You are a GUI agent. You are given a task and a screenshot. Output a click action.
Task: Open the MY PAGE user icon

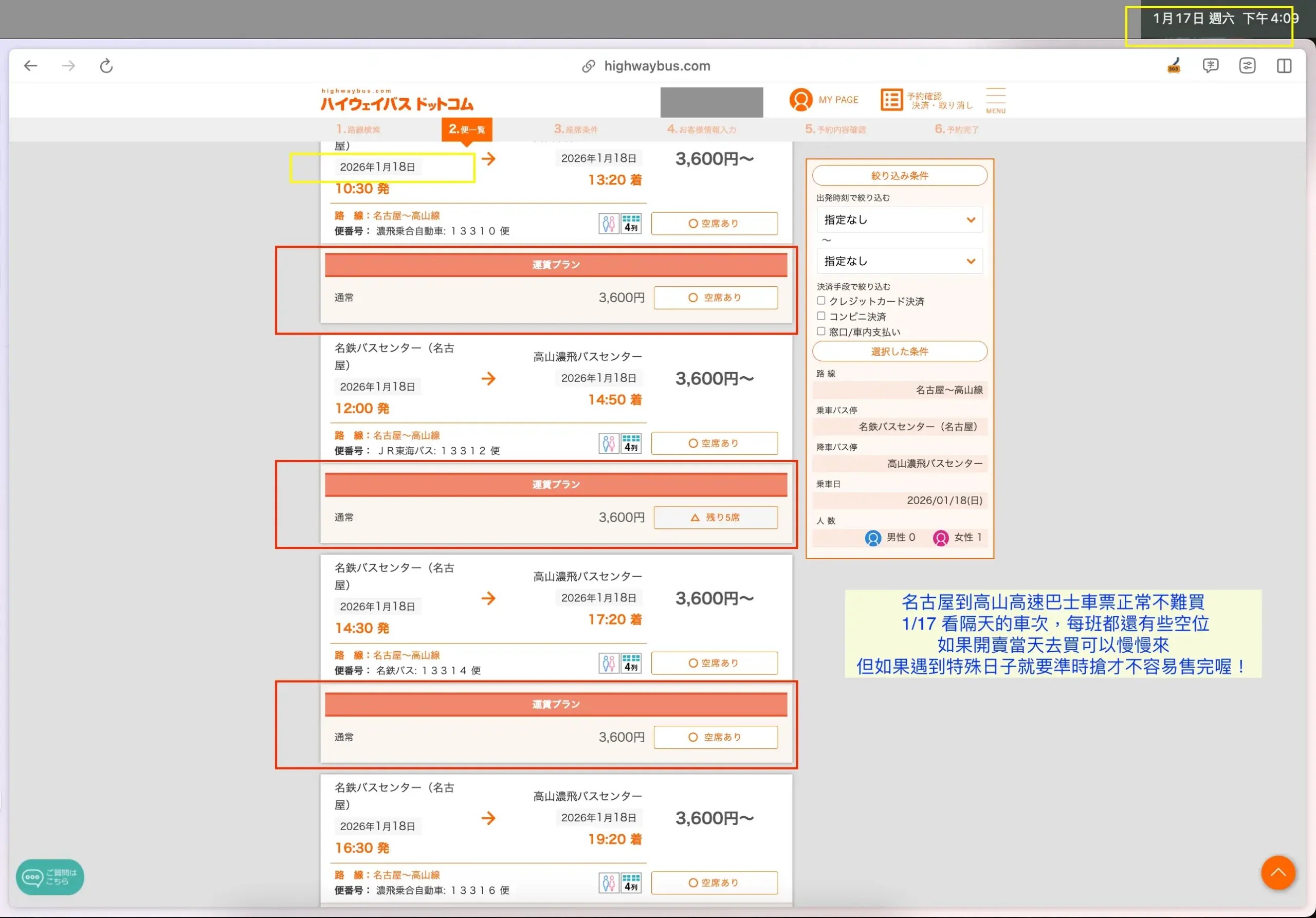801,100
